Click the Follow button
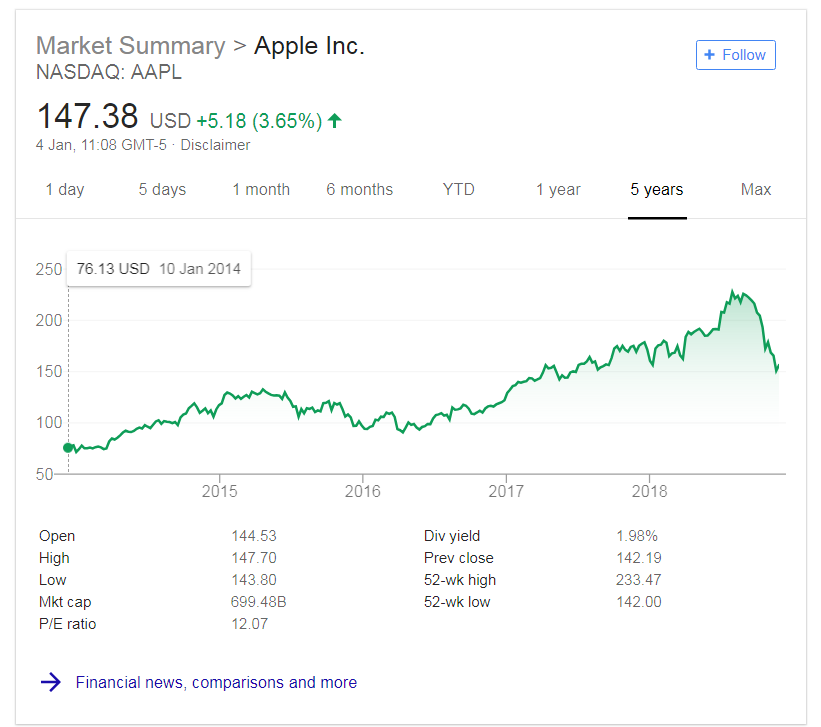821x727 pixels. (735, 55)
